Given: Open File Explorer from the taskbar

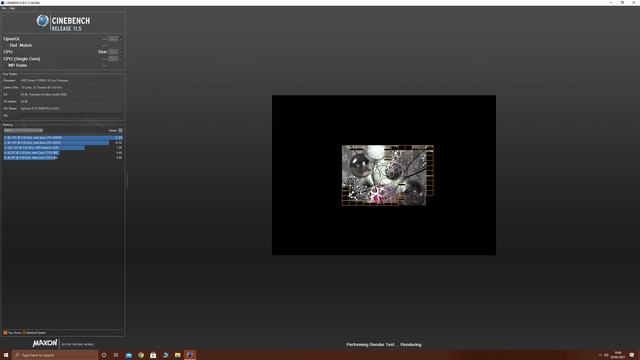Looking at the screenshot, I should (178, 355).
